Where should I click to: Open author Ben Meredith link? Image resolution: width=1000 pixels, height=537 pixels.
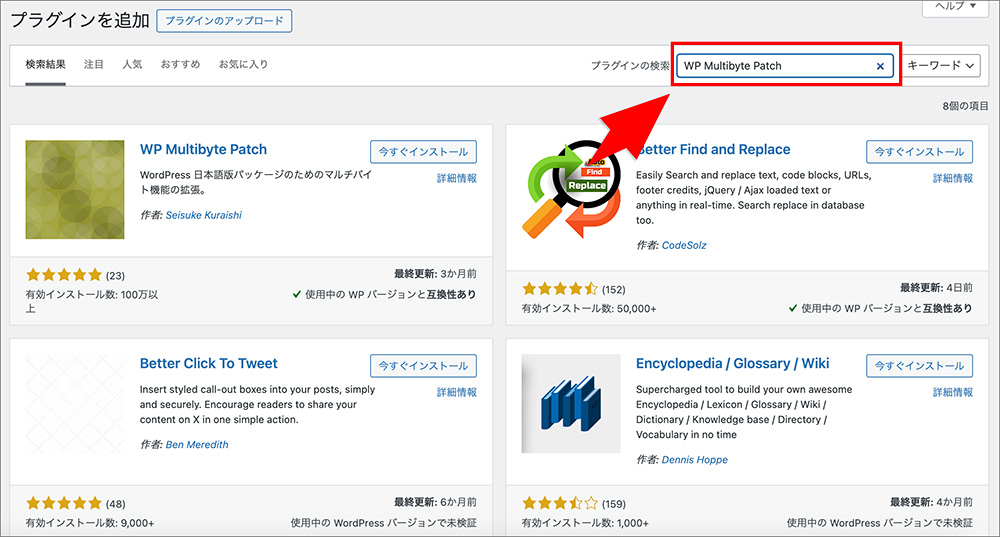click(196, 445)
